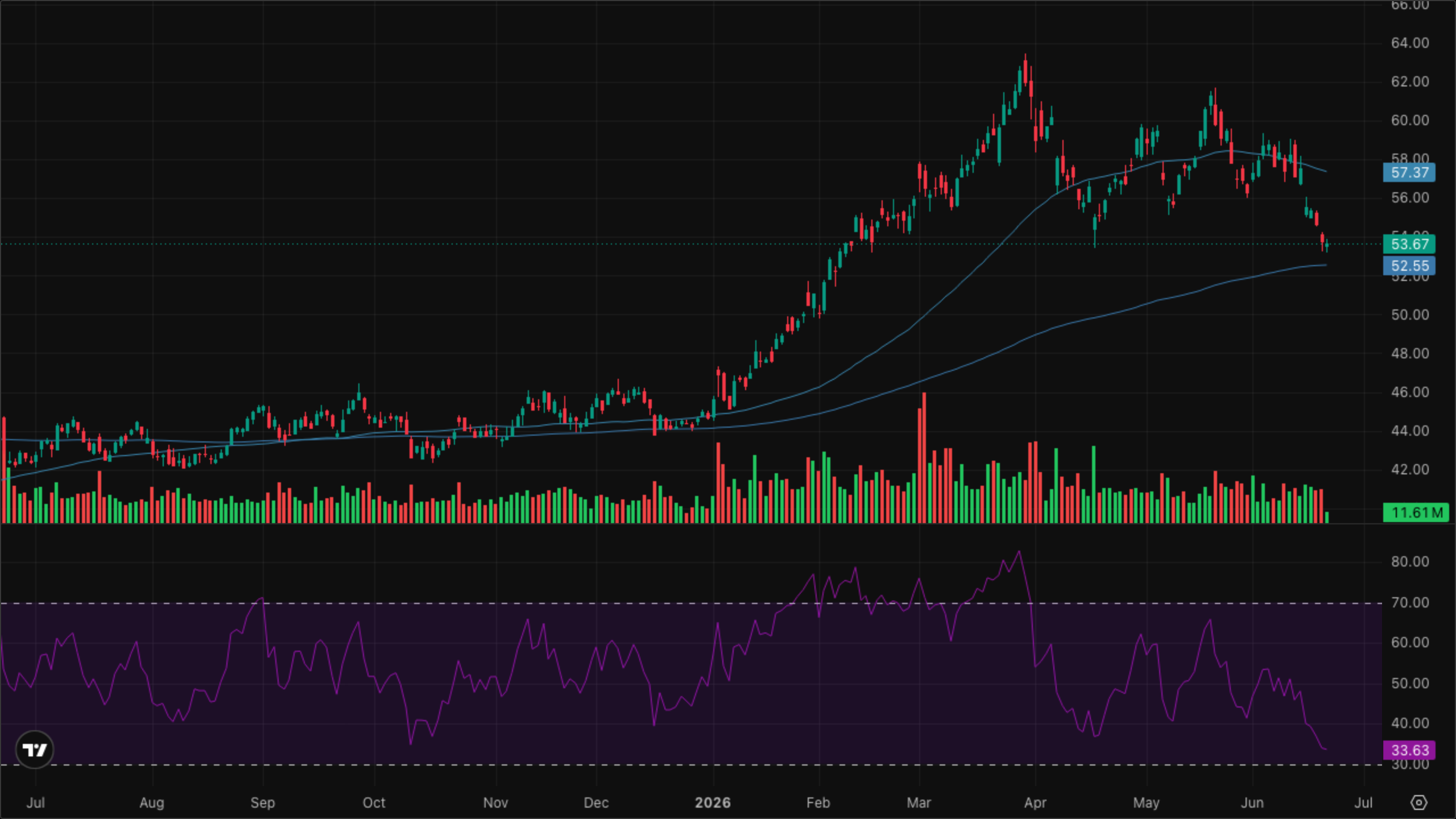Click the Mar label on time axis
The width and height of the screenshot is (1456, 819).
(919, 803)
